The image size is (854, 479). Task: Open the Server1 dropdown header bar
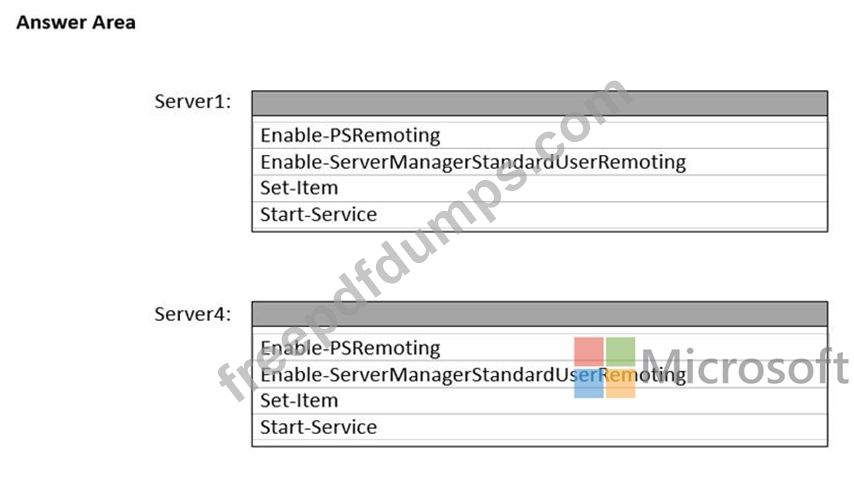pos(539,104)
